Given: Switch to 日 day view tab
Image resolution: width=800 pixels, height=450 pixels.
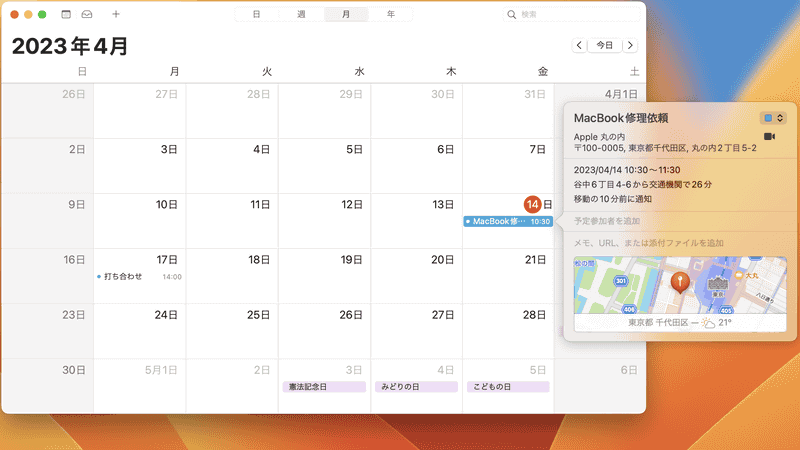Looking at the screenshot, I should tap(257, 14).
